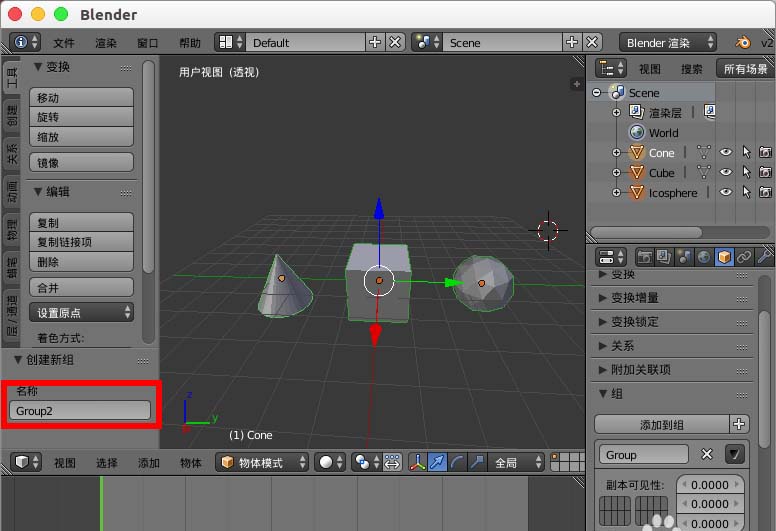Switch to Render Layers properties tab

(x=664, y=257)
